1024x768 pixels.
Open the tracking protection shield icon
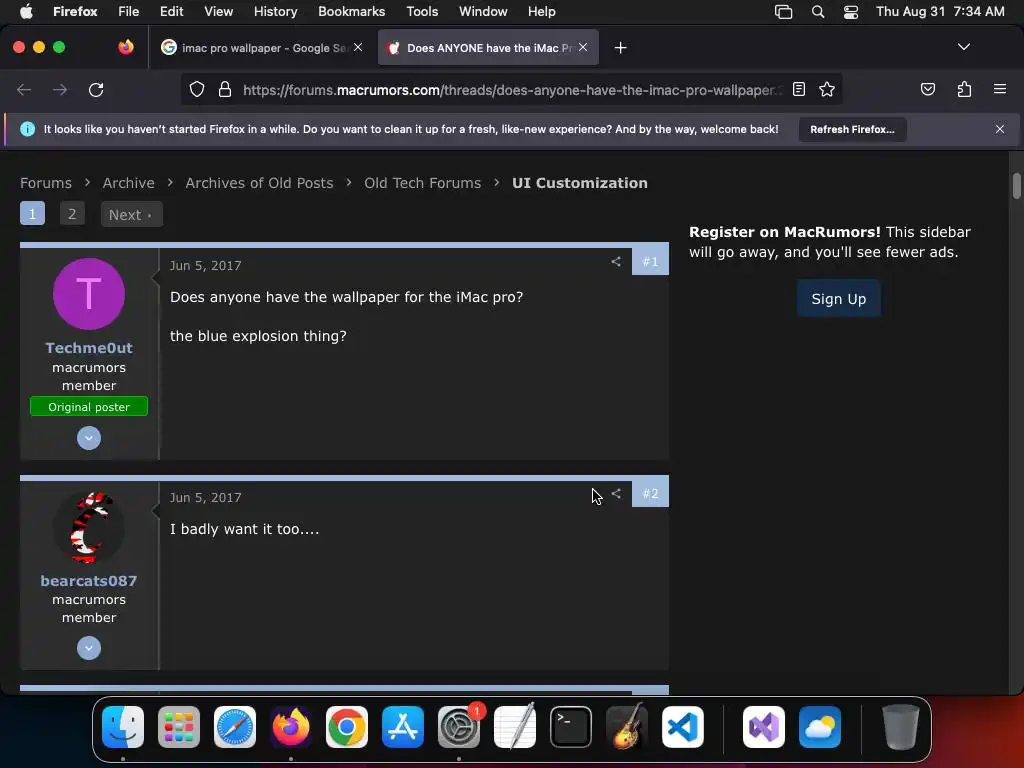(197, 89)
